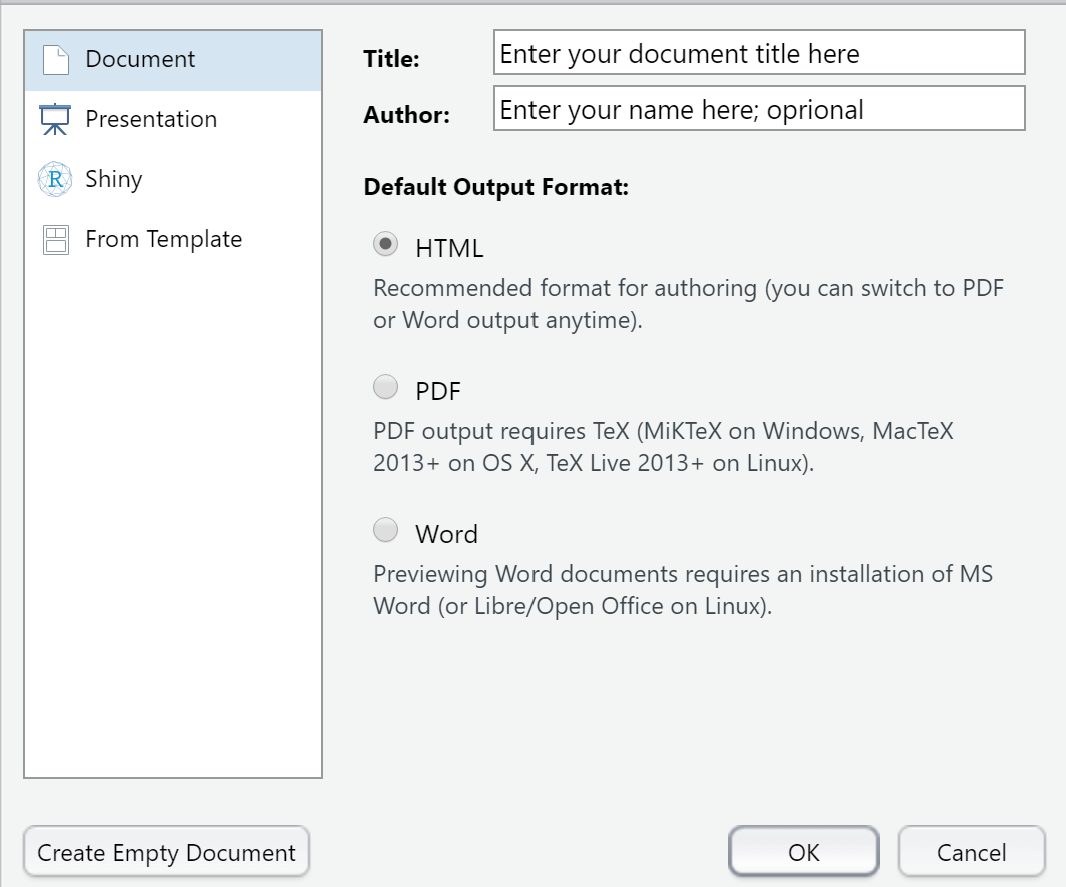Image resolution: width=1066 pixels, height=887 pixels.
Task: Choose From Template in the sidebar
Action: coord(164,239)
